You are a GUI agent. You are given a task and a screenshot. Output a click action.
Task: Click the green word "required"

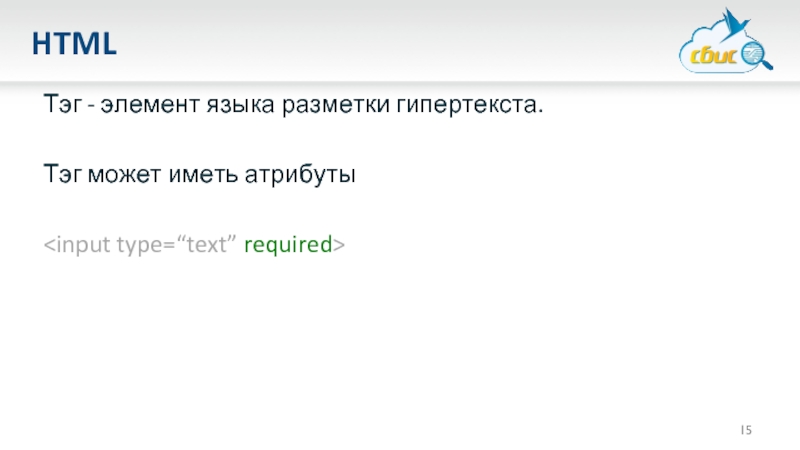289,245
